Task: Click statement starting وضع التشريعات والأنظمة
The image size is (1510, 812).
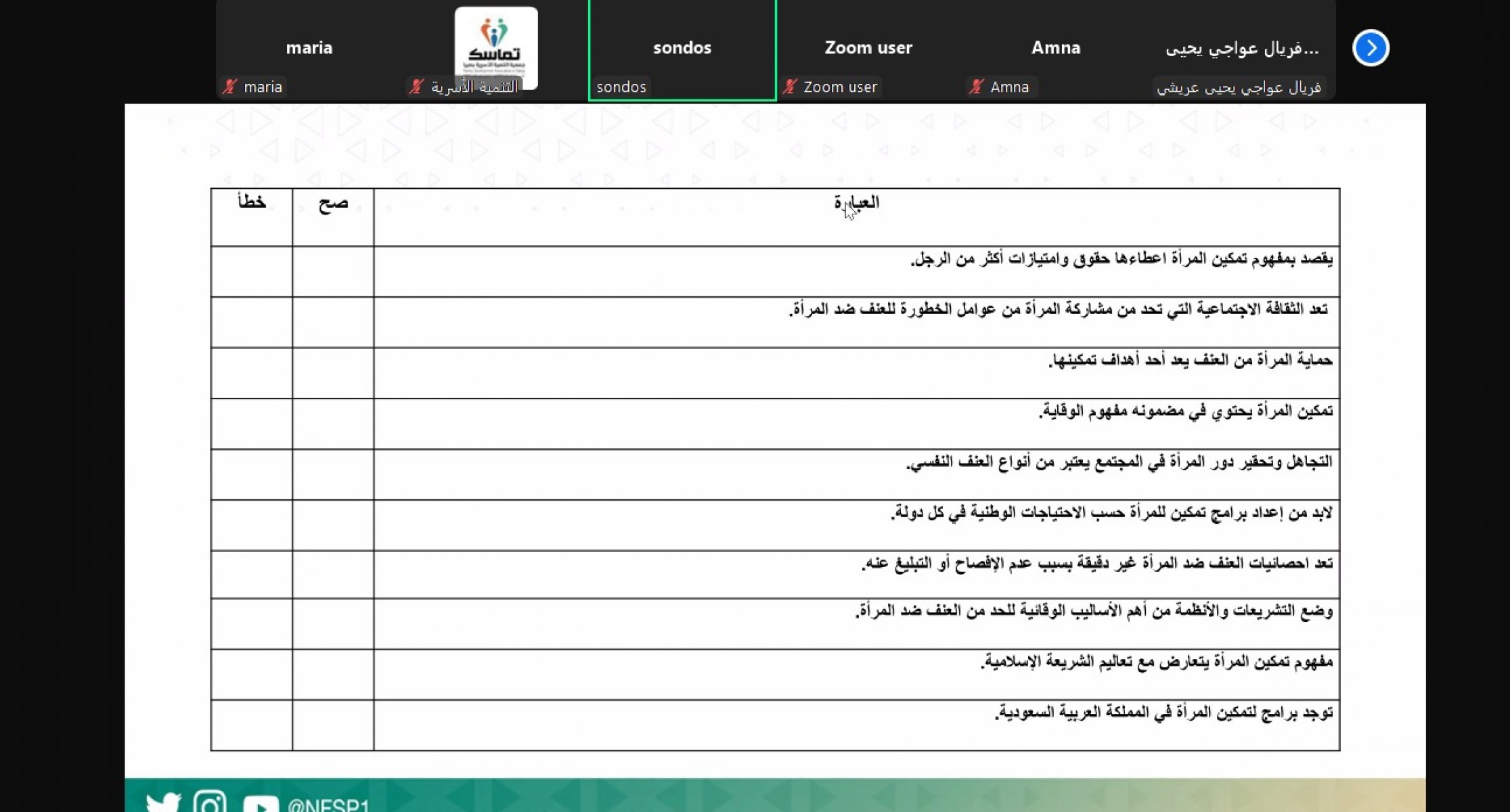Action: tap(1094, 611)
